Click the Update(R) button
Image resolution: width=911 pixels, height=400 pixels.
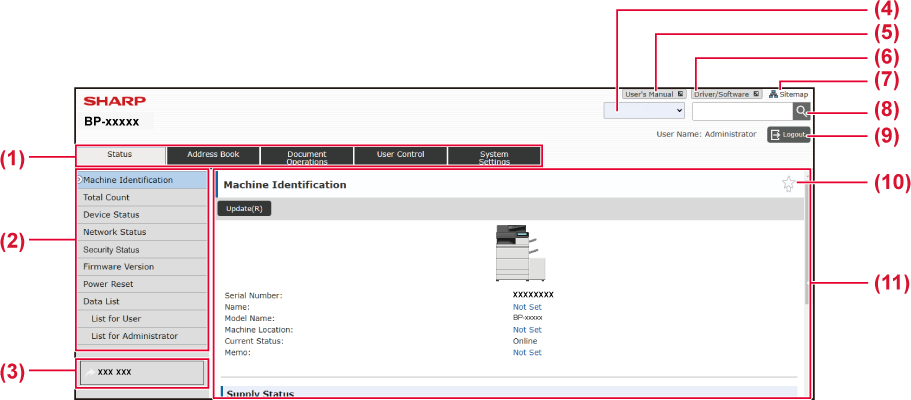pyautogui.click(x=244, y=209)
